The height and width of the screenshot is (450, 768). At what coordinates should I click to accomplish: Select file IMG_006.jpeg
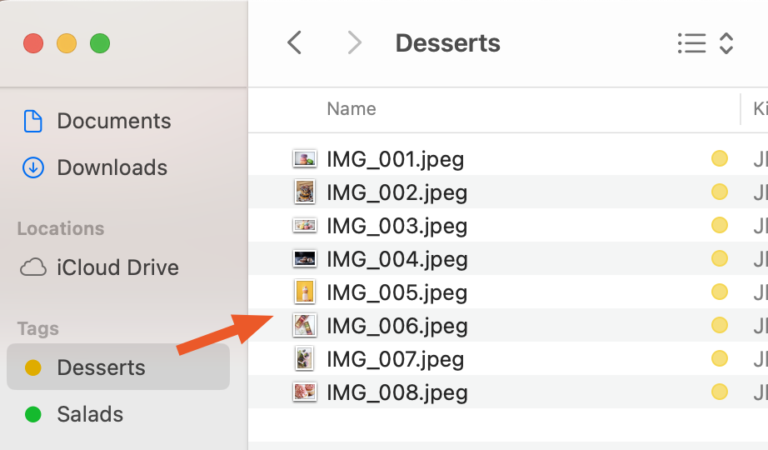pyautogui.click(x=396, y=325)
